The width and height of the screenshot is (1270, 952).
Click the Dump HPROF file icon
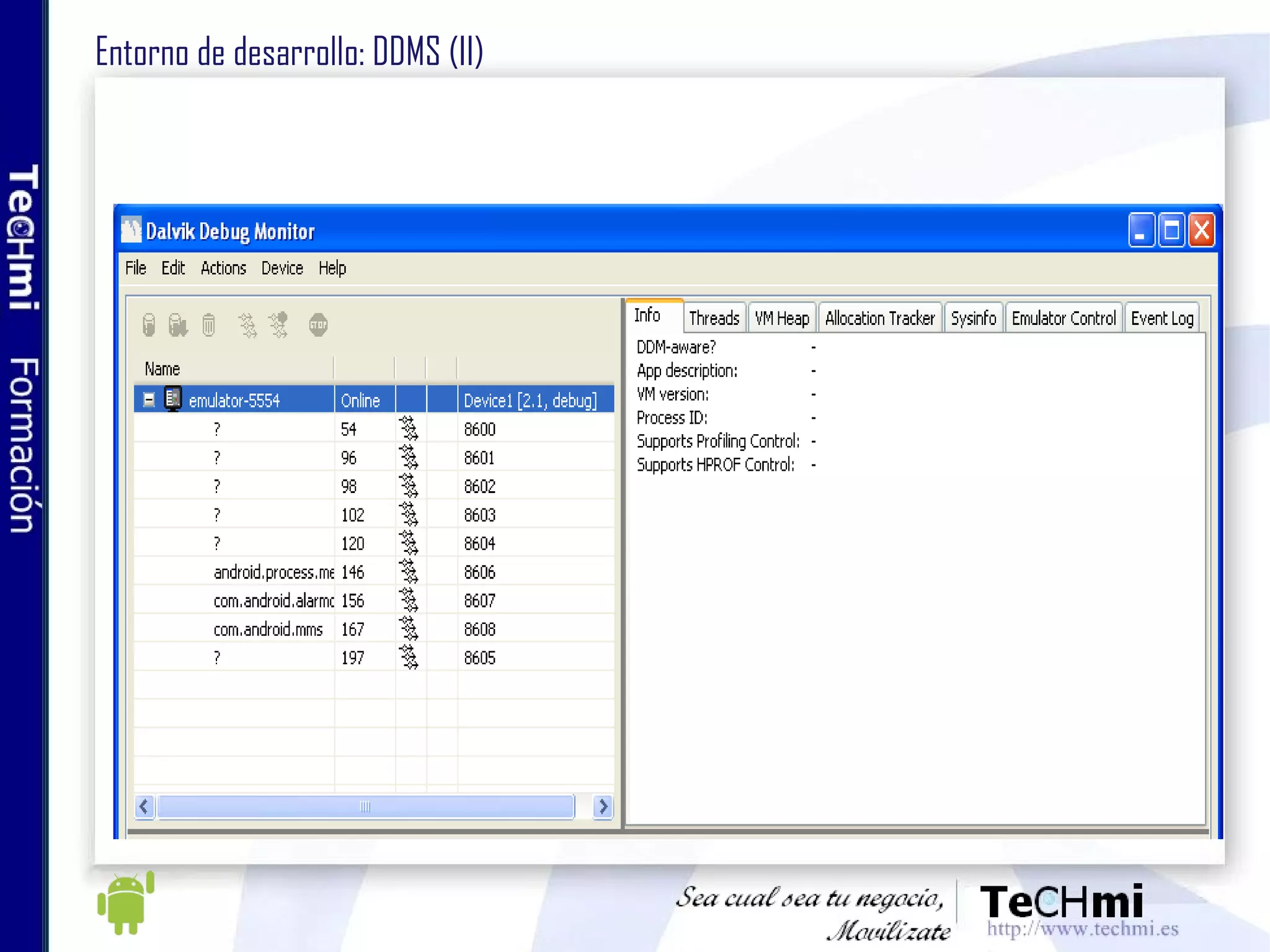pos(177,324)
